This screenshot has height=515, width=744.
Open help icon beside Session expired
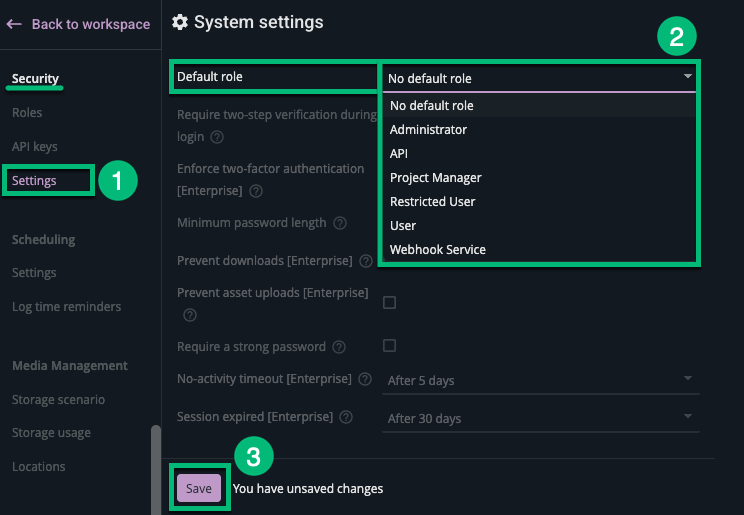[346, 417]
